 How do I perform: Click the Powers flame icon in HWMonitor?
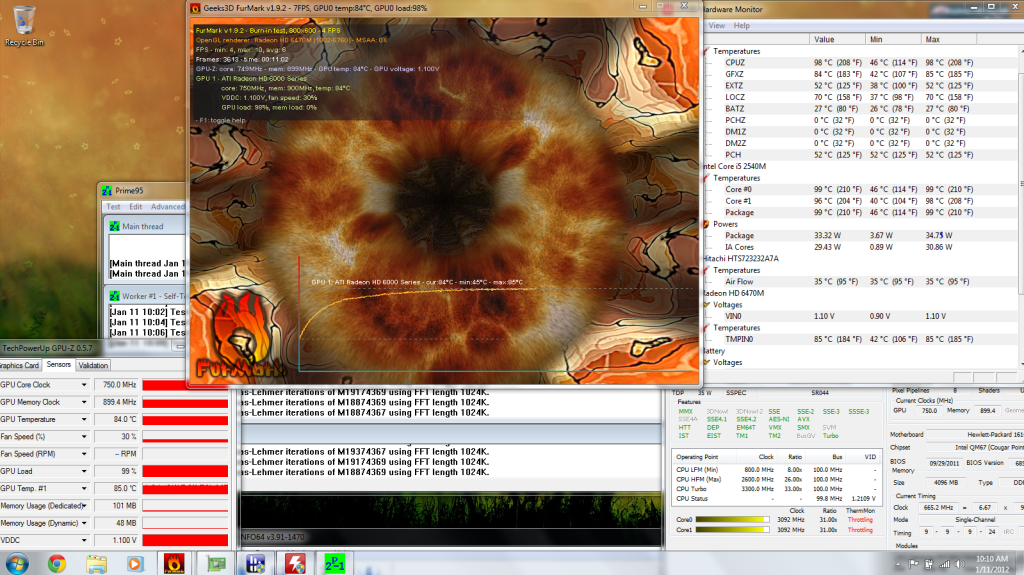point(705,224)
